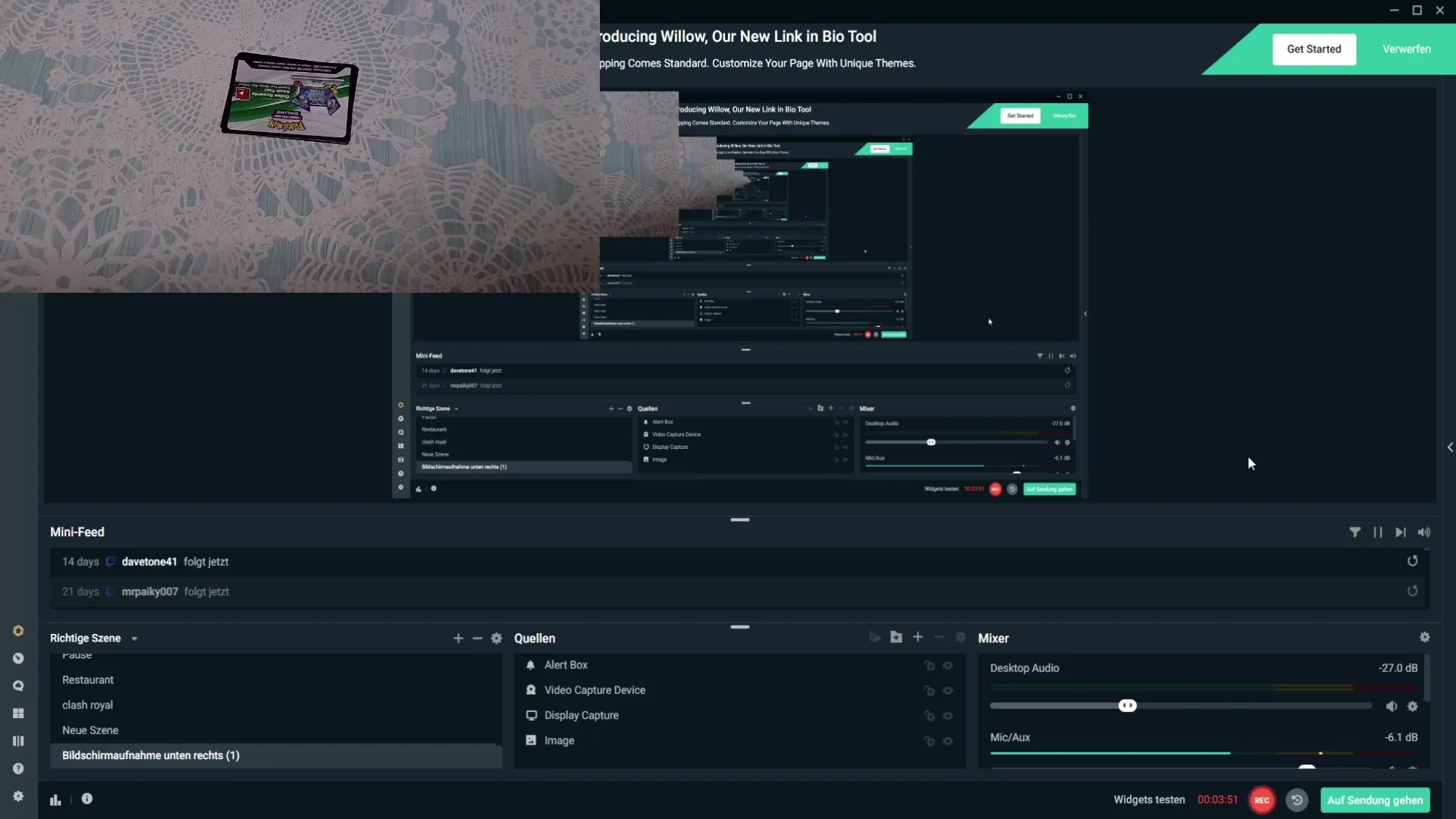Viewport: 1456px width, 819px height.
Task: Mute Mini-Feed event sounds speaker icon
Action: click(x=1424, y=532)
